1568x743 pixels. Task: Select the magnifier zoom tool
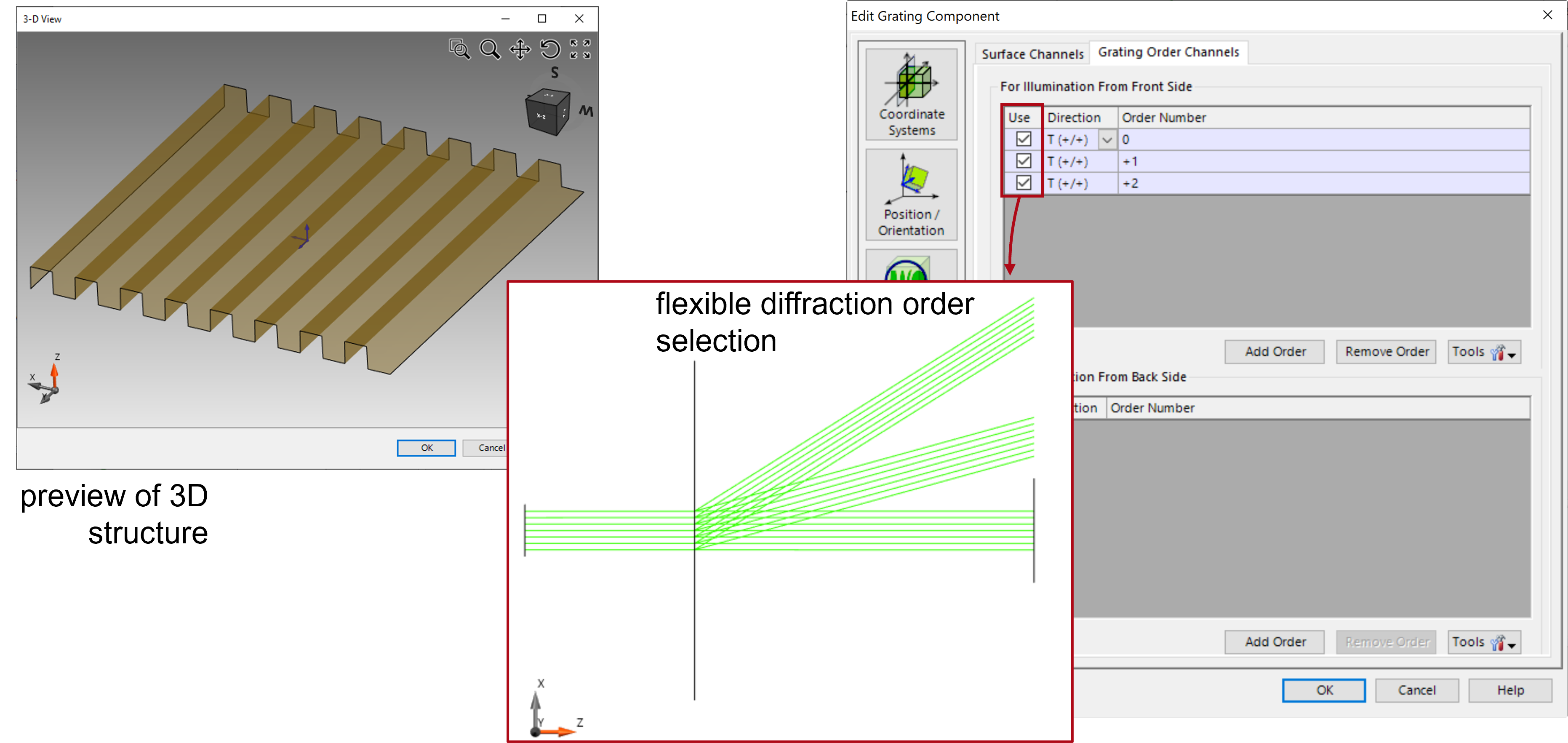tap(489, 49)
